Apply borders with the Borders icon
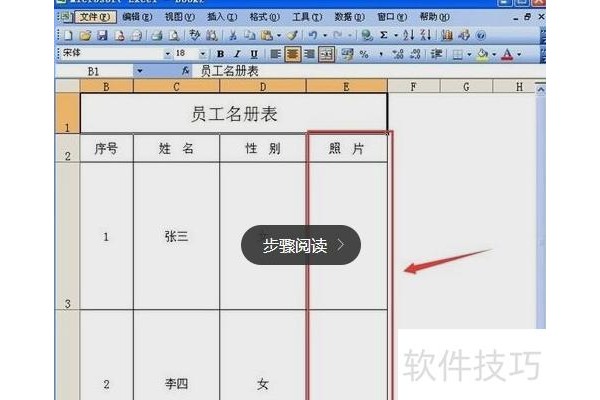This screenshot has height=400, width=600. [x=457, y=55]
